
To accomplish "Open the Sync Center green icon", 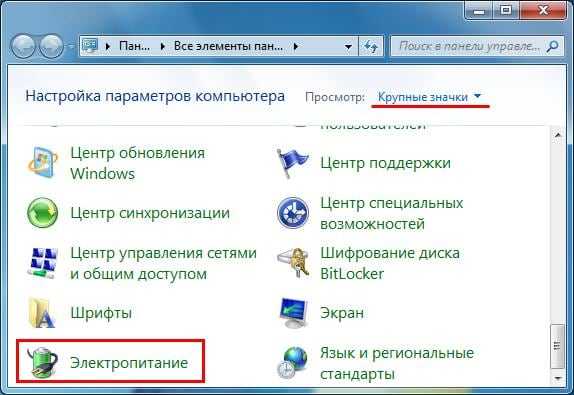I will click(x=42, y=213).
